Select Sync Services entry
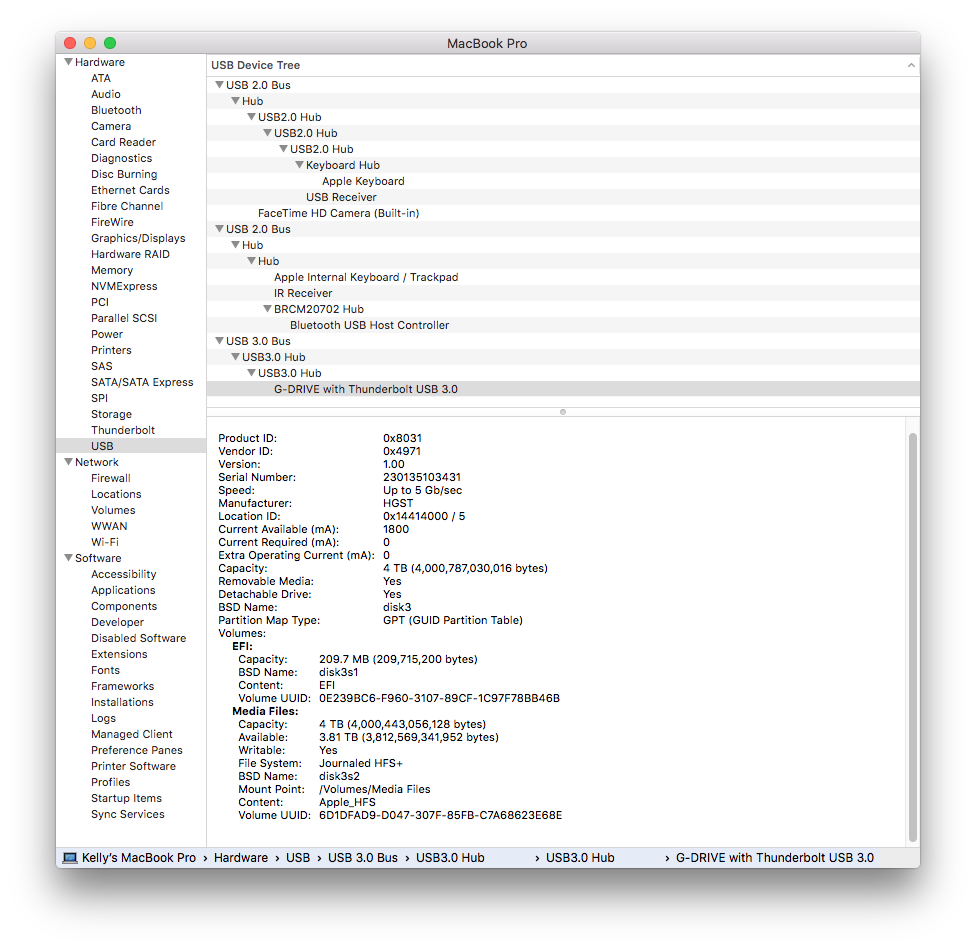Viewport: 976px width, 948px height. click(x=128, y=814)
